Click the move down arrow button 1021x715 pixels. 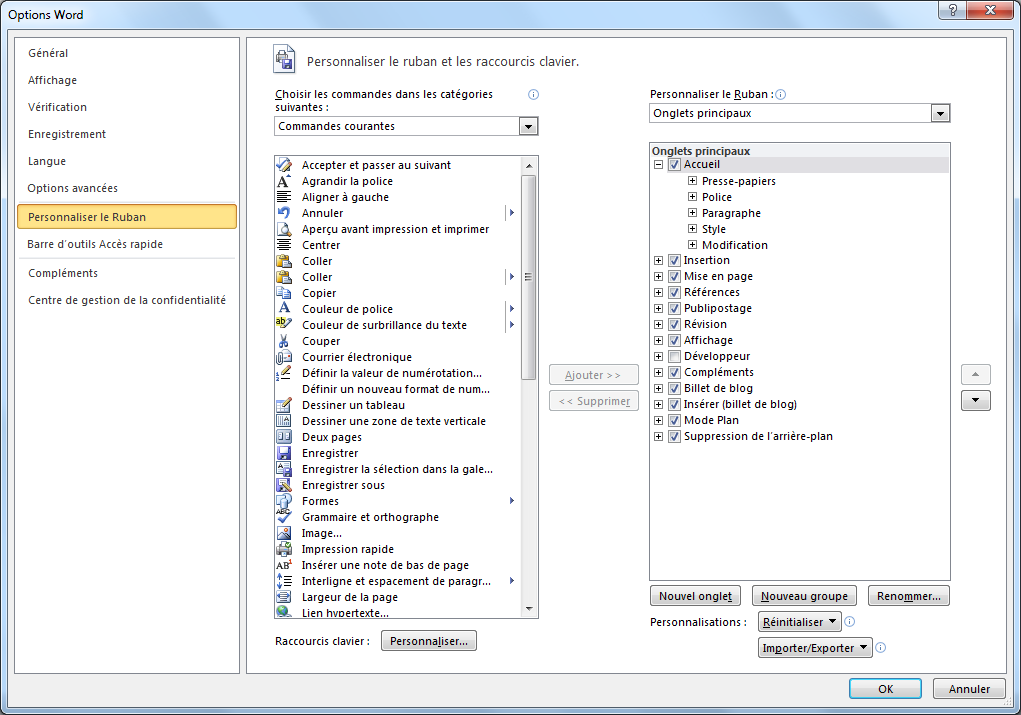click(975, 401)
